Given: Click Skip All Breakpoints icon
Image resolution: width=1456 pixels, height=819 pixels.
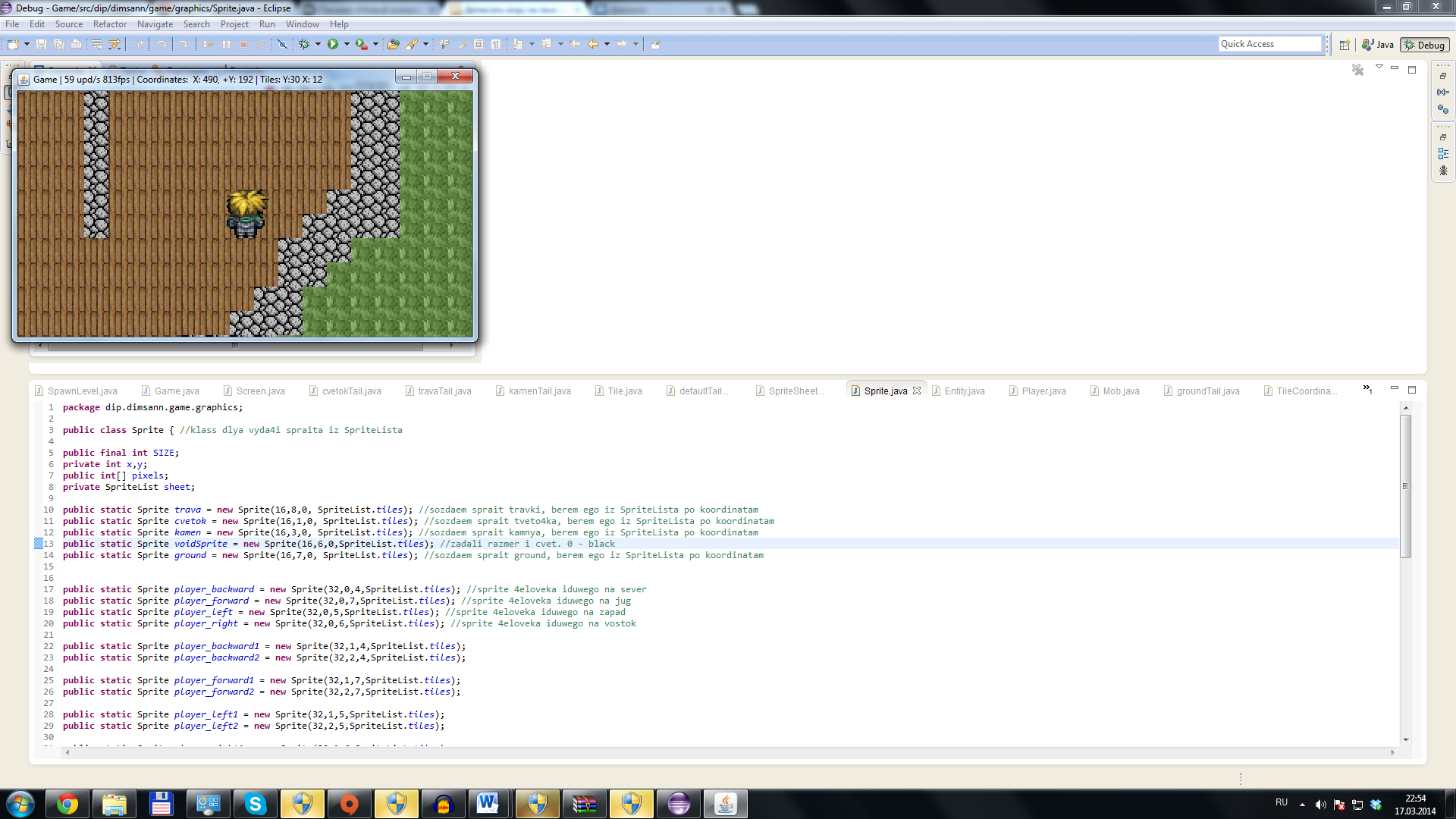Looking at the screenshot, I should [282, 44].
